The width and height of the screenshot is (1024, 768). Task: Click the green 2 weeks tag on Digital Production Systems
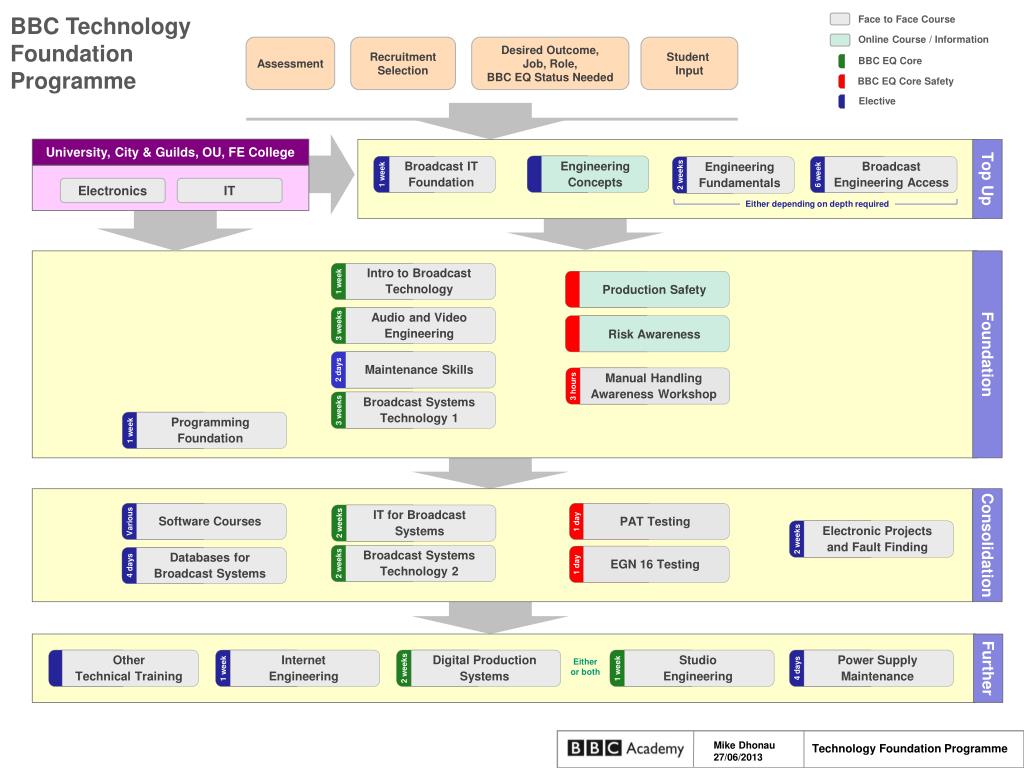[404, 668]
